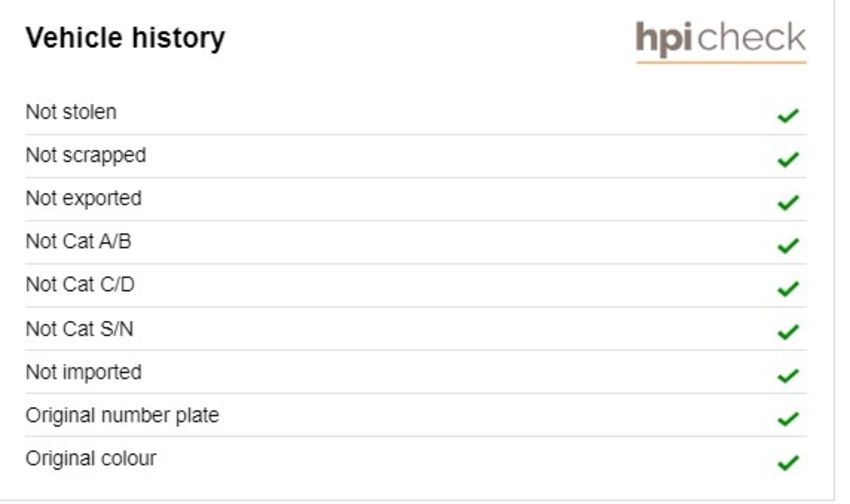Click the Not imported label
Viewport: 850px width, 504px height.
click(83, 372)
